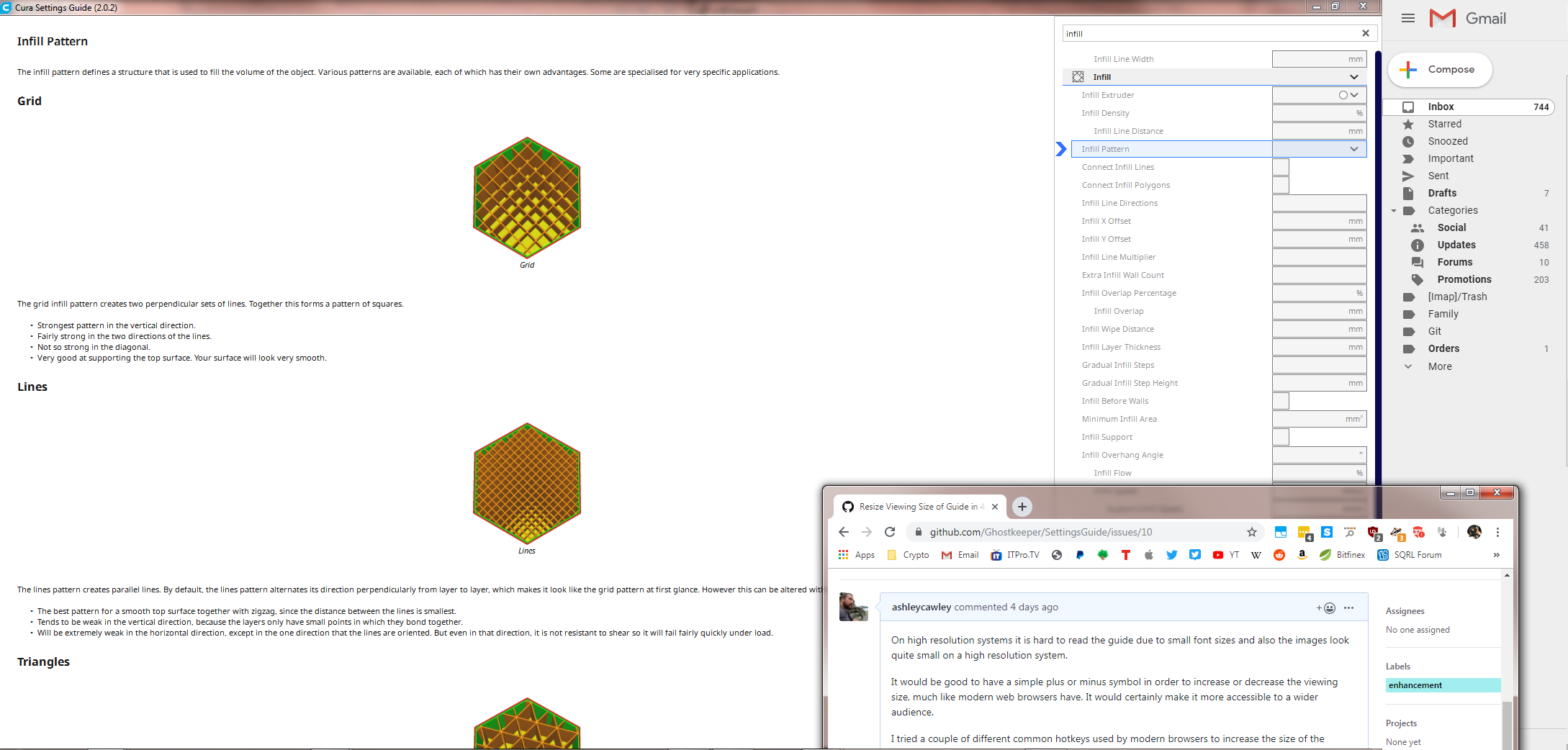Click the Chrome profile avatar
The image size is (1568, 750).
(1474, 533)
